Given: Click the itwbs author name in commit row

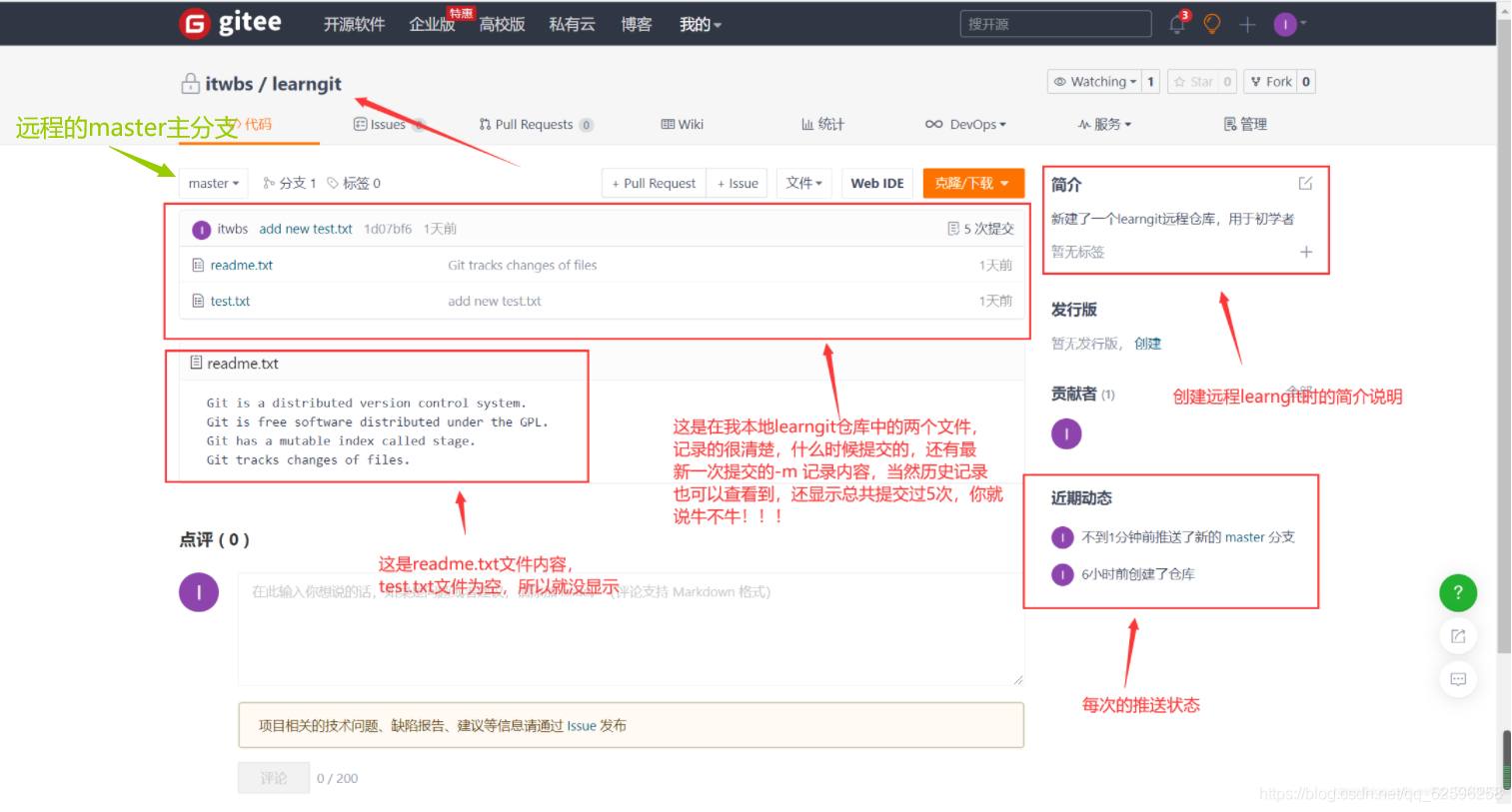Looking at the screenshot, I should pyautogui.click(x=233, y=229).
